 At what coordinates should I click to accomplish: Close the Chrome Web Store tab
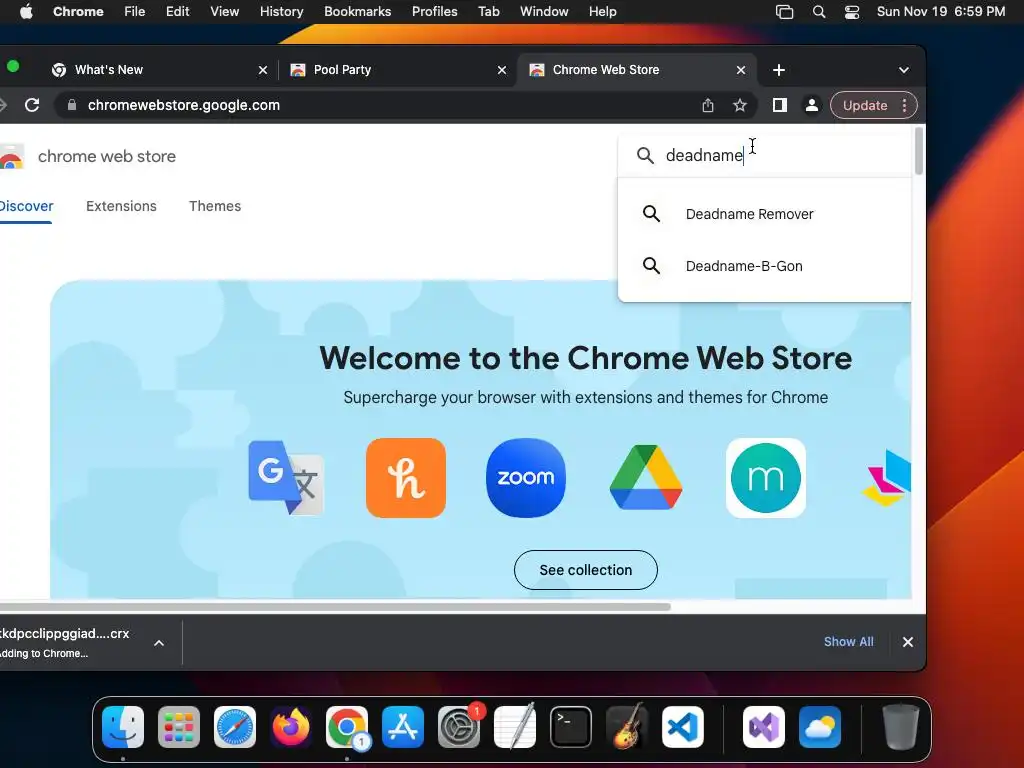click(x=741, y=70)
